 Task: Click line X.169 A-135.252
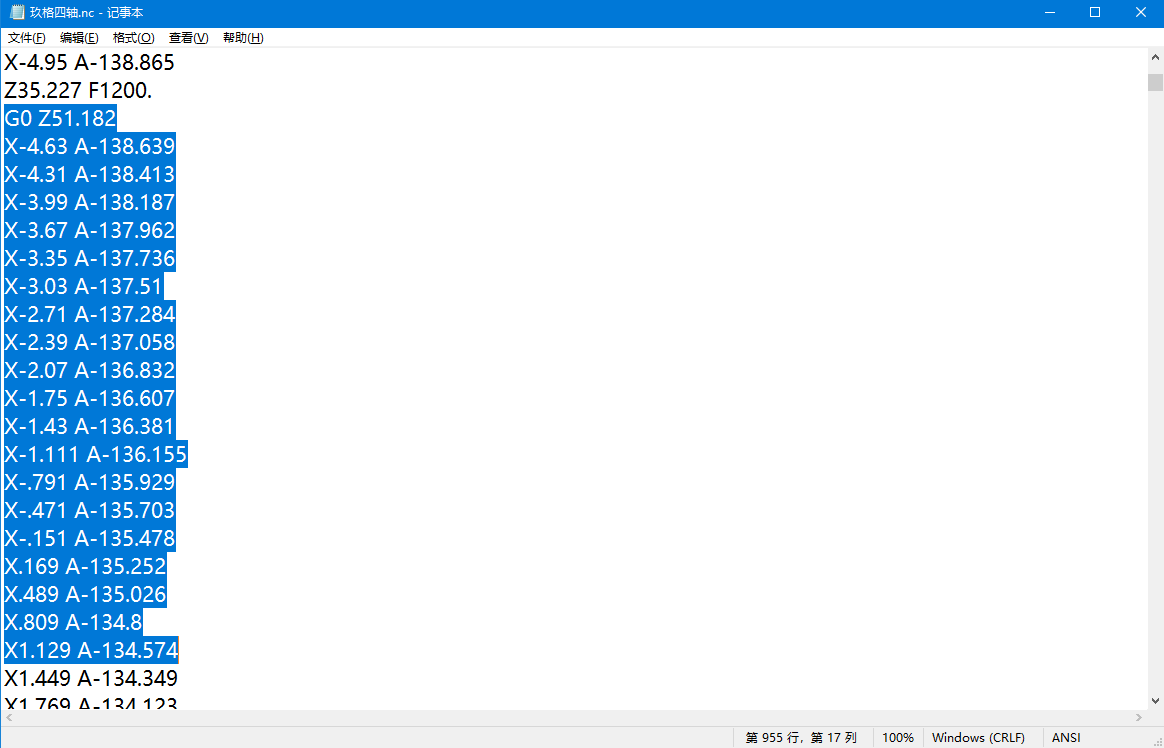coord(85,566)
